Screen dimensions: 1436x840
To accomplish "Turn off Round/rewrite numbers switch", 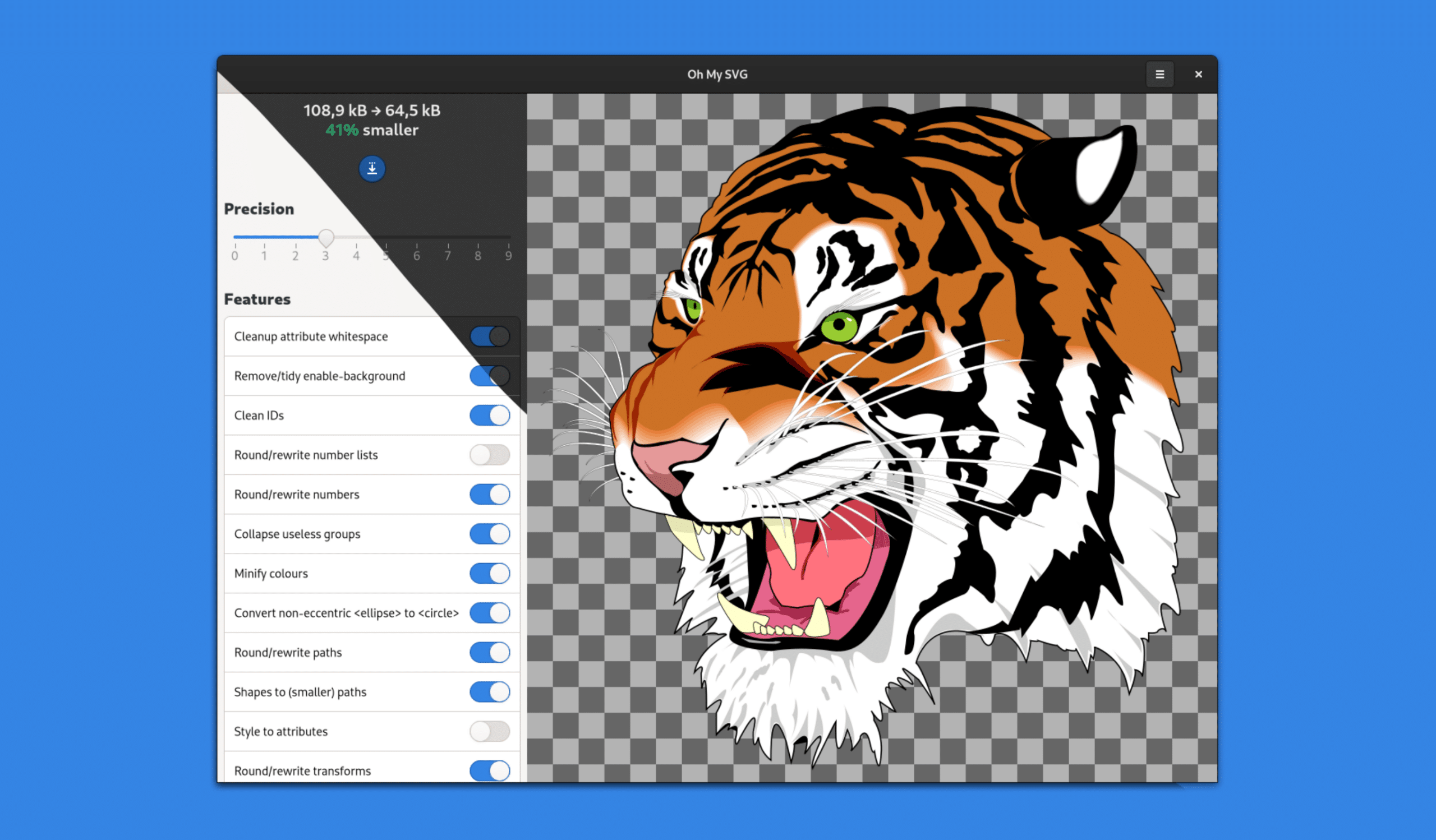I will click(x=490, y=495).
